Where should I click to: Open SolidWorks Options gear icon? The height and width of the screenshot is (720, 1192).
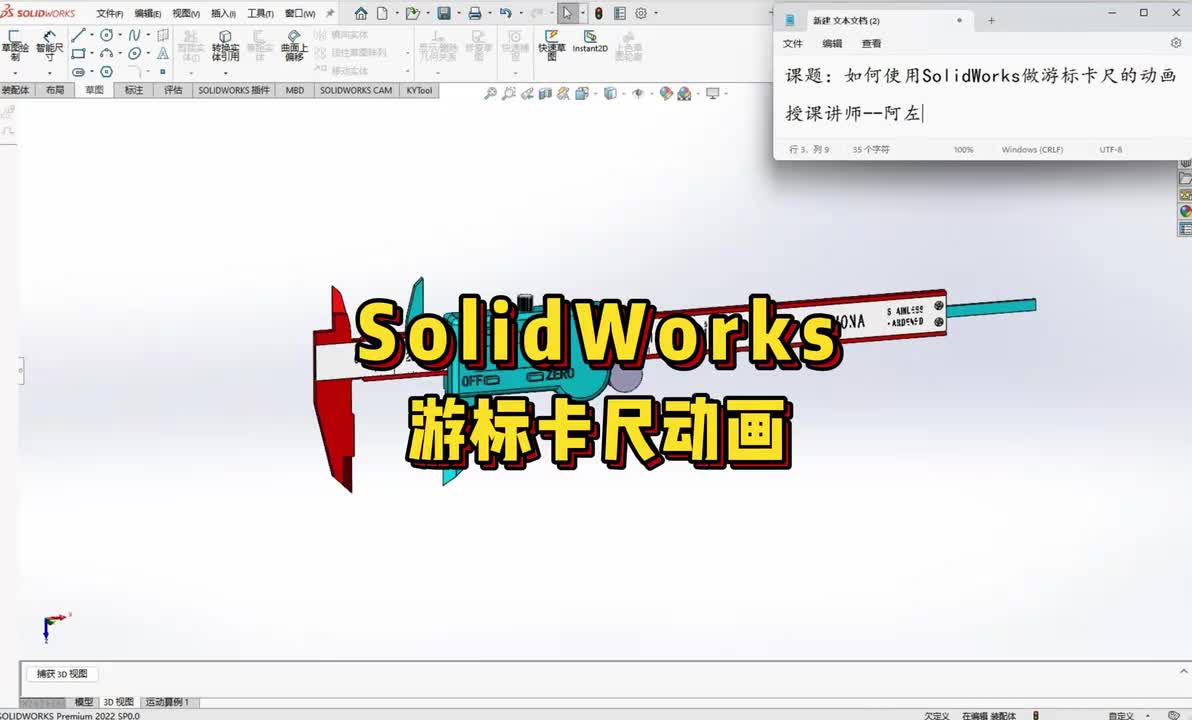coord(641,13)
